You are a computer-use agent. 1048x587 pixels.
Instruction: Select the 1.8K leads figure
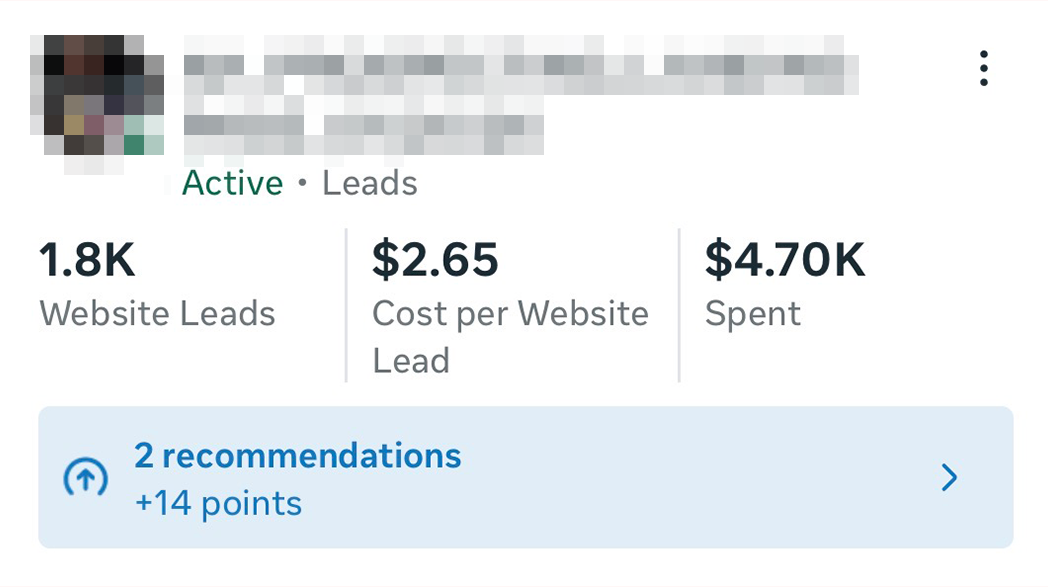coord(88,260)
